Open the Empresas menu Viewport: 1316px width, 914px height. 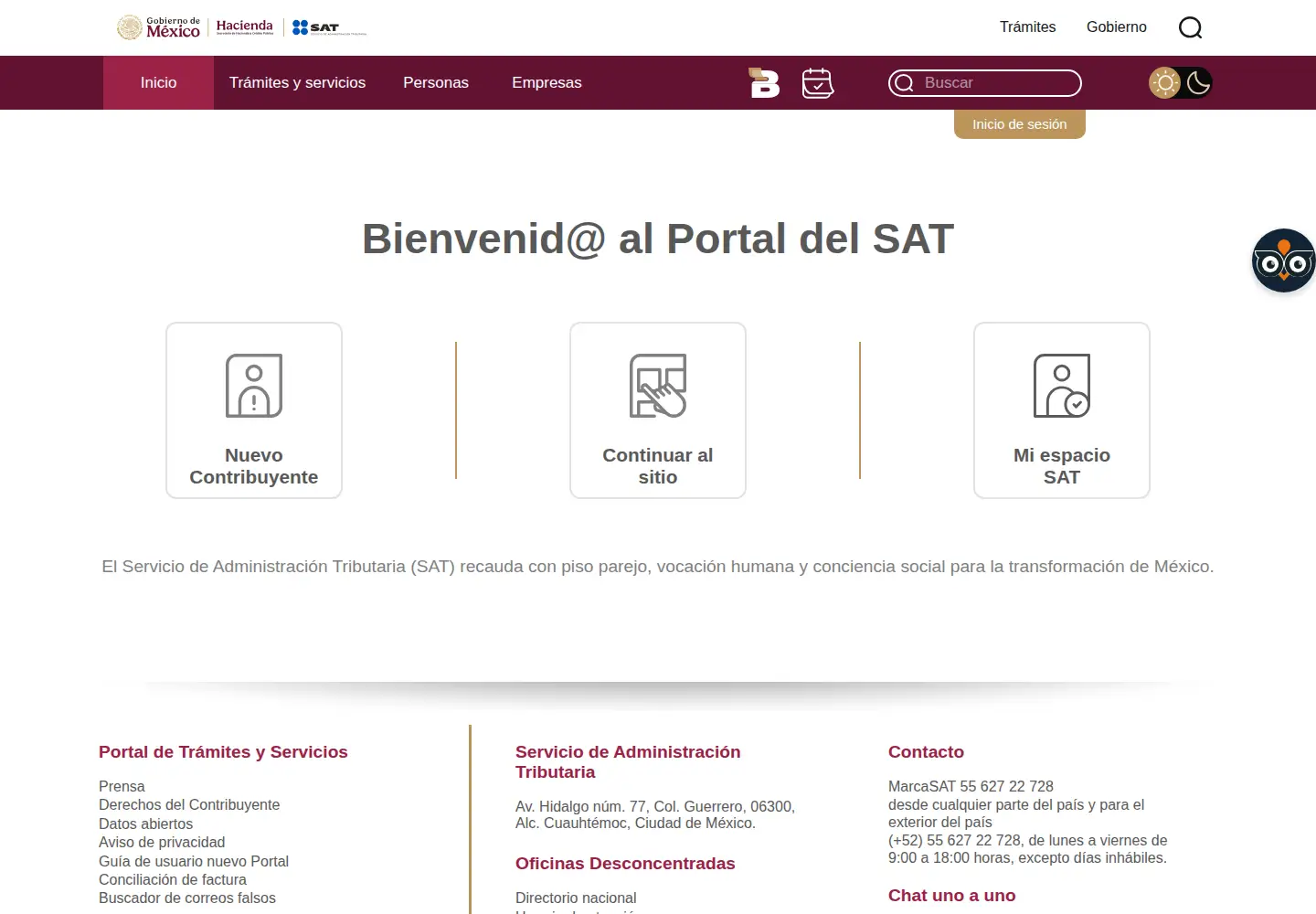point(547,82)
